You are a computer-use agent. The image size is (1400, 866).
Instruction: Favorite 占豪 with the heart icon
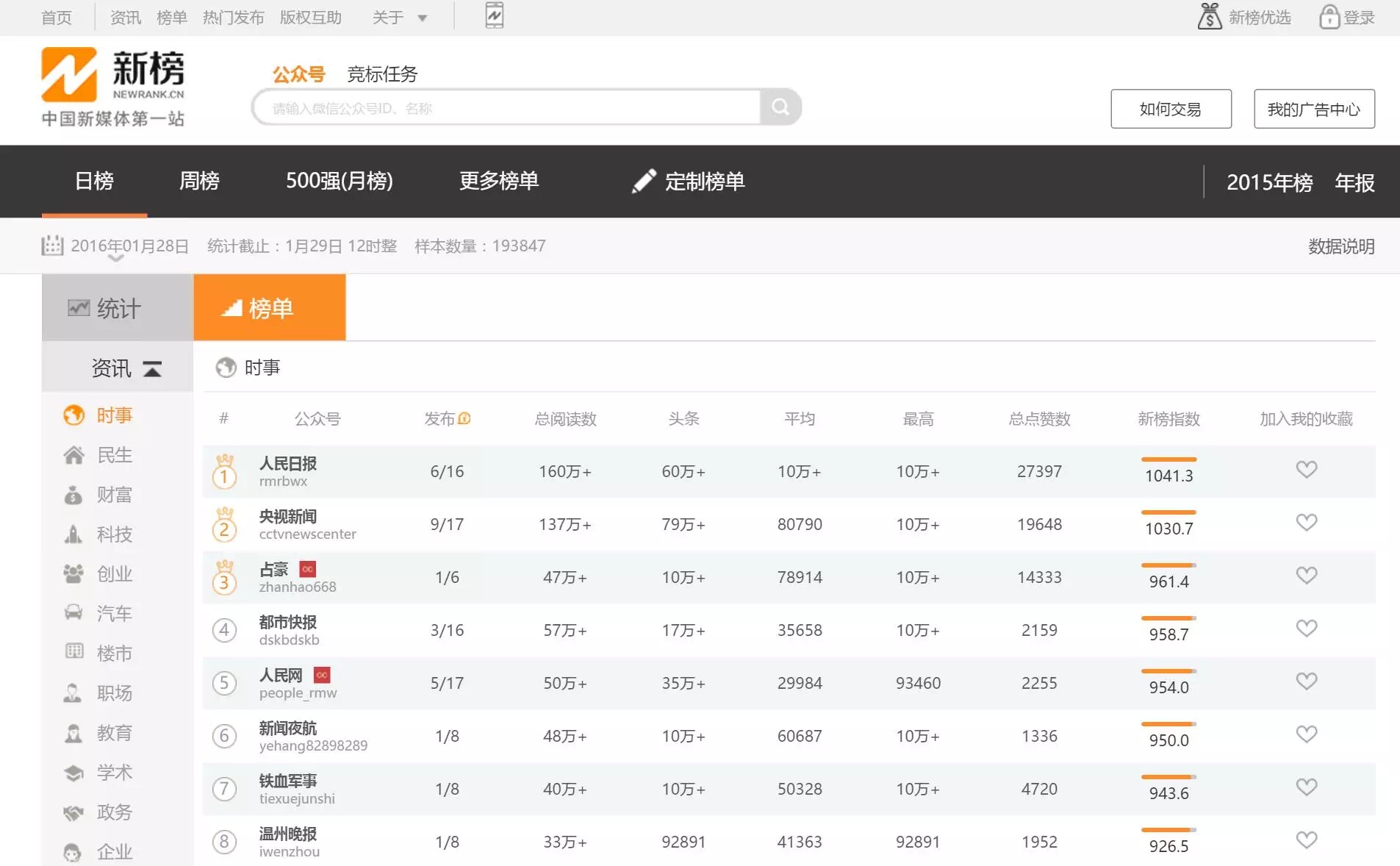pyautogui.click(x=1306, y=575)
